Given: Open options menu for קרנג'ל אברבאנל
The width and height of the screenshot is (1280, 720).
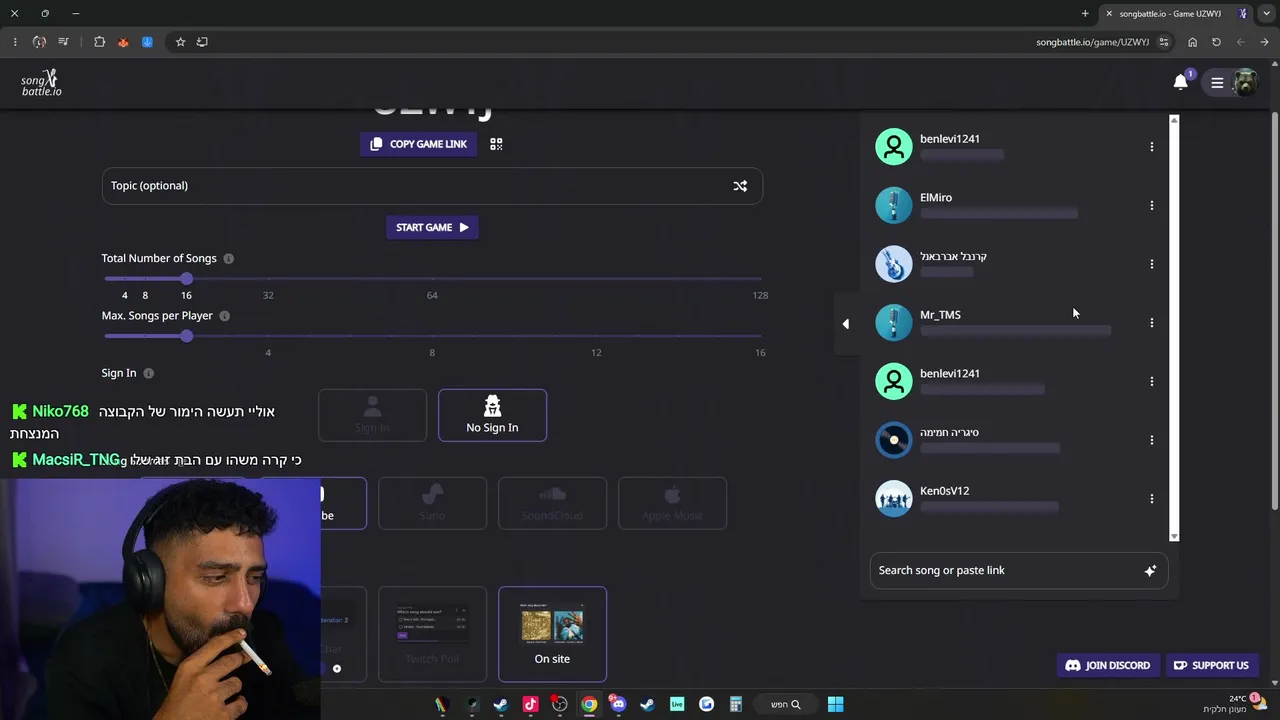Looking at the screenshot, I should [1152, 264].
